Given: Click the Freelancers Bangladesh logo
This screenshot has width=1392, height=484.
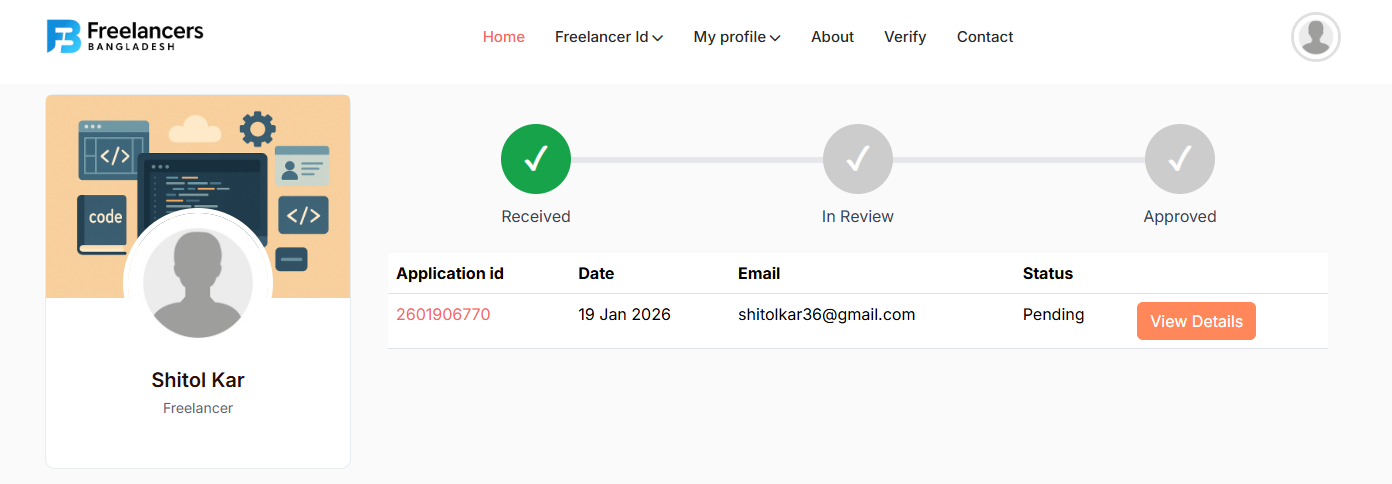Looking at the screenshot, I should point(125,36).
